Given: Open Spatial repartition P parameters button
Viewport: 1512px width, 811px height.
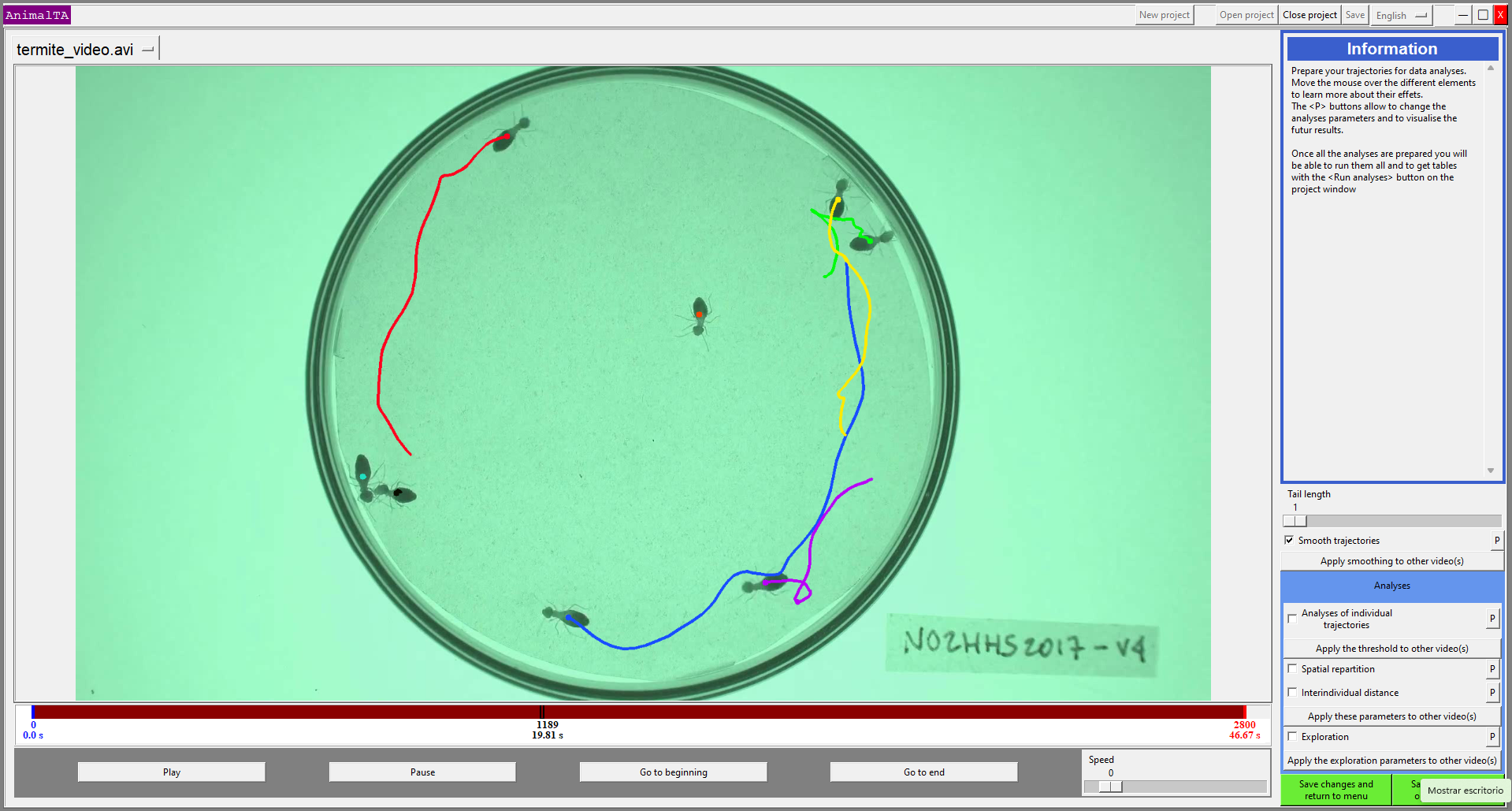Looking at the screenshot, I should [1492, 669].
